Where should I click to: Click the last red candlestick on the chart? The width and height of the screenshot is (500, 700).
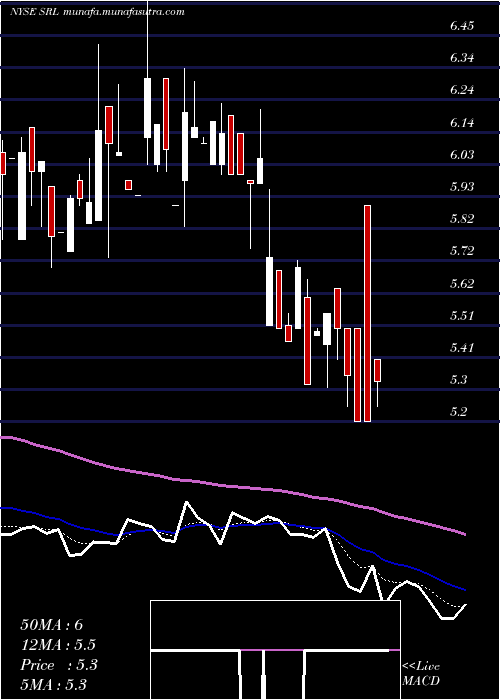coord(377,370)
